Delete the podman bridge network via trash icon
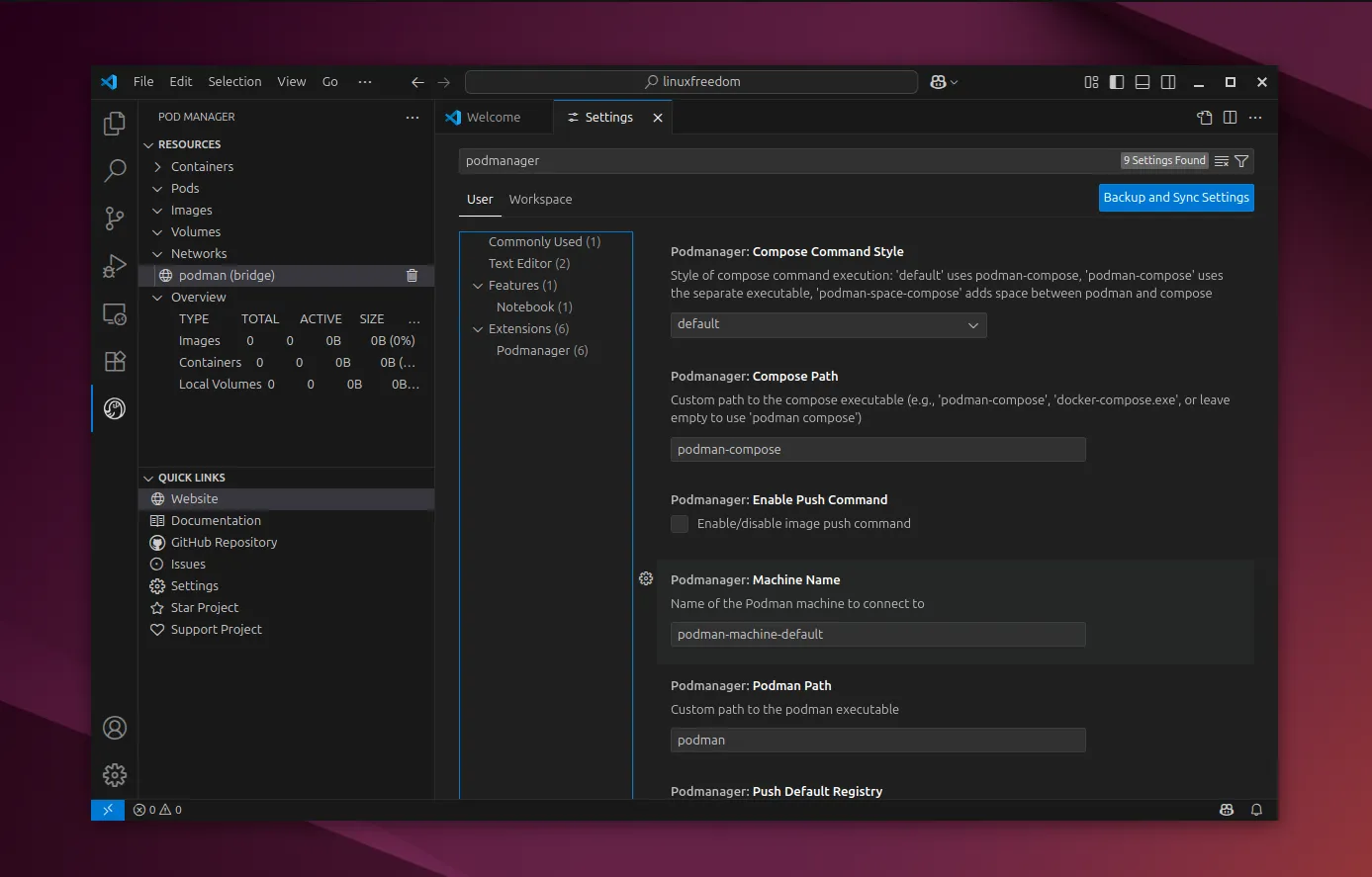The height and width of the screenshot is (877, 1372). click(412, 275)
